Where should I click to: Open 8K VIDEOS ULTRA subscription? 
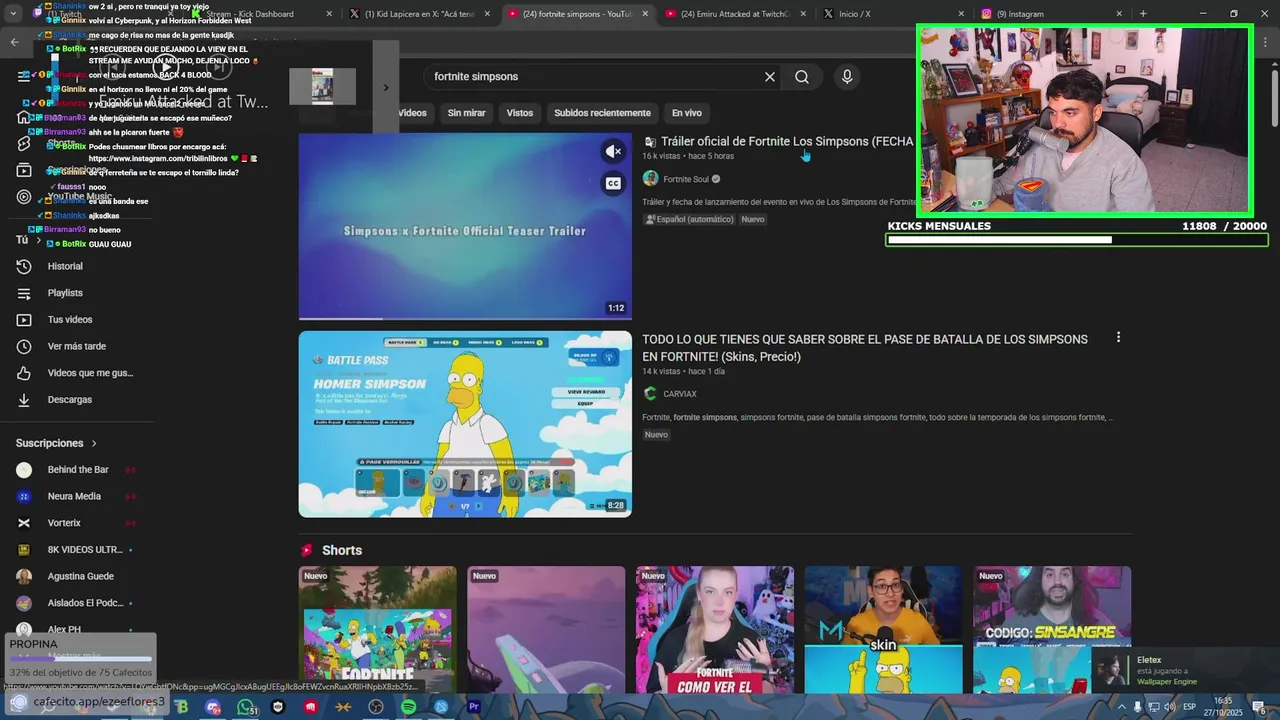click(x=84, y=550)
